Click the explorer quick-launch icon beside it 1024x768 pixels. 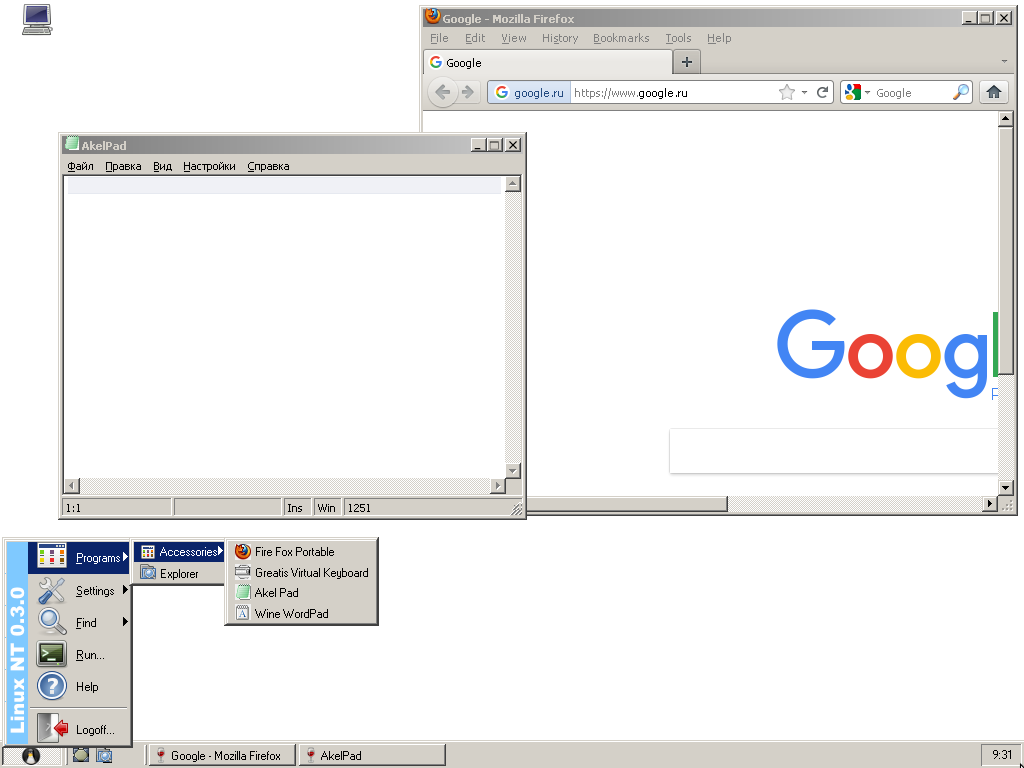[104, 755]
